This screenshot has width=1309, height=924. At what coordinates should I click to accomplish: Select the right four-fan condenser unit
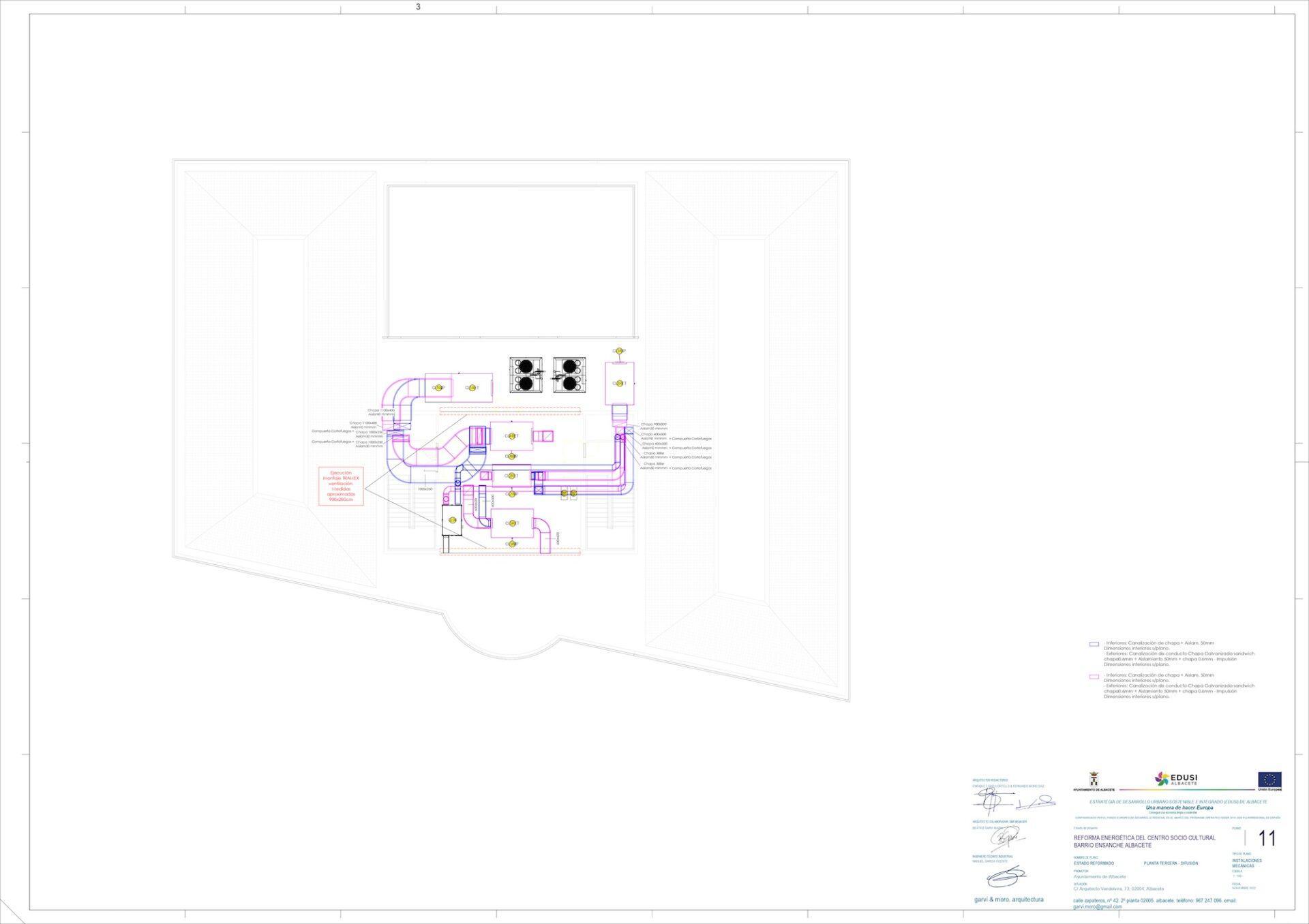569,375
